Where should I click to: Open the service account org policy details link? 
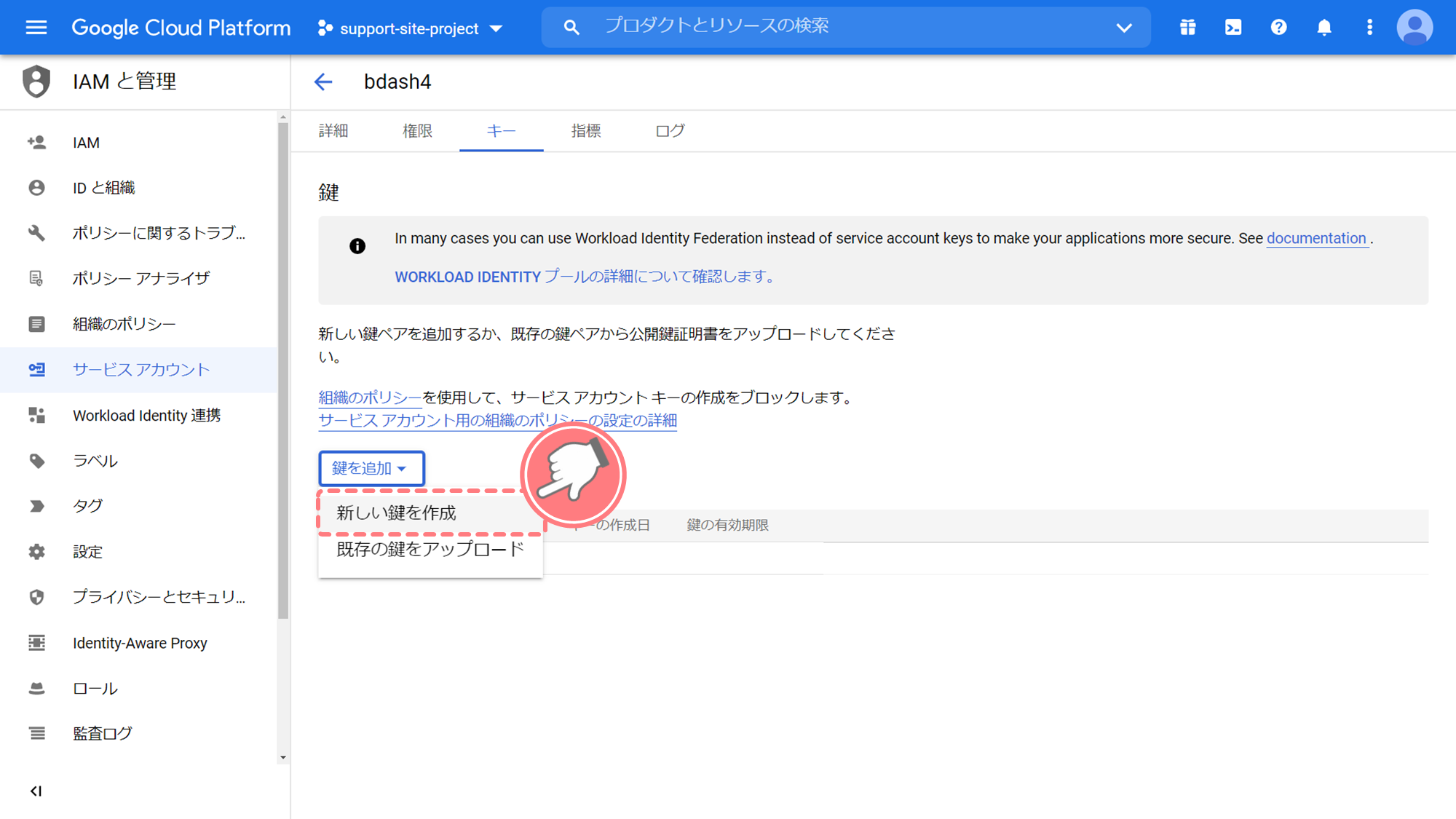[498, 421]
